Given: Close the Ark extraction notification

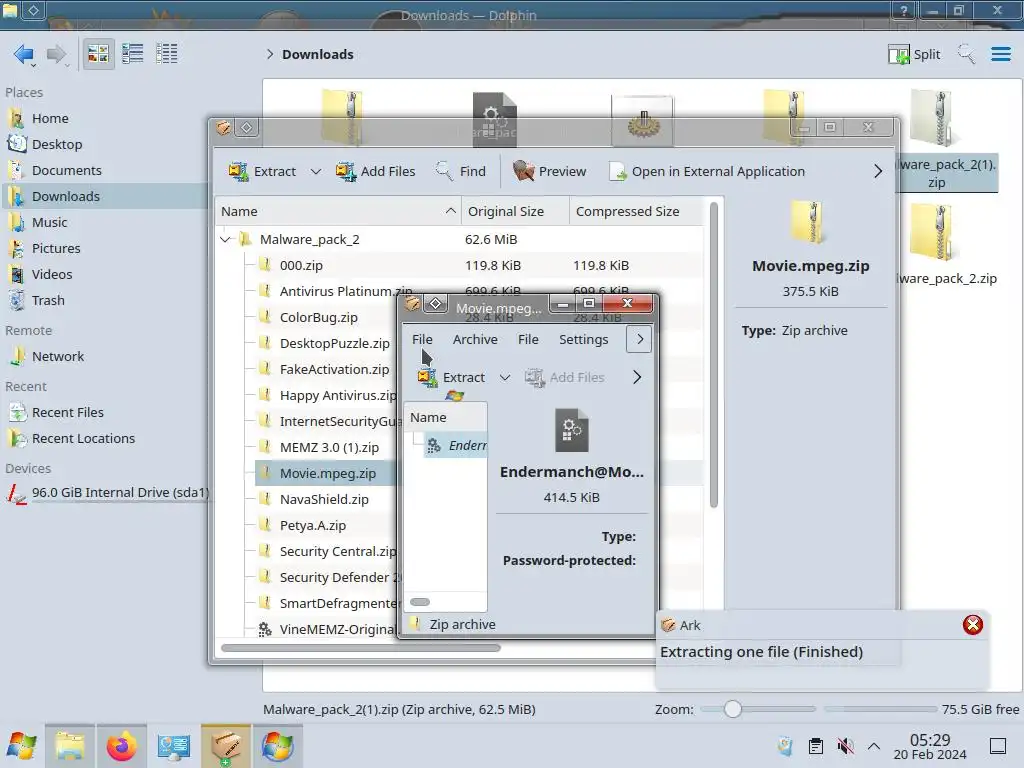Looking at the screenshot, I should coord(972,625).
